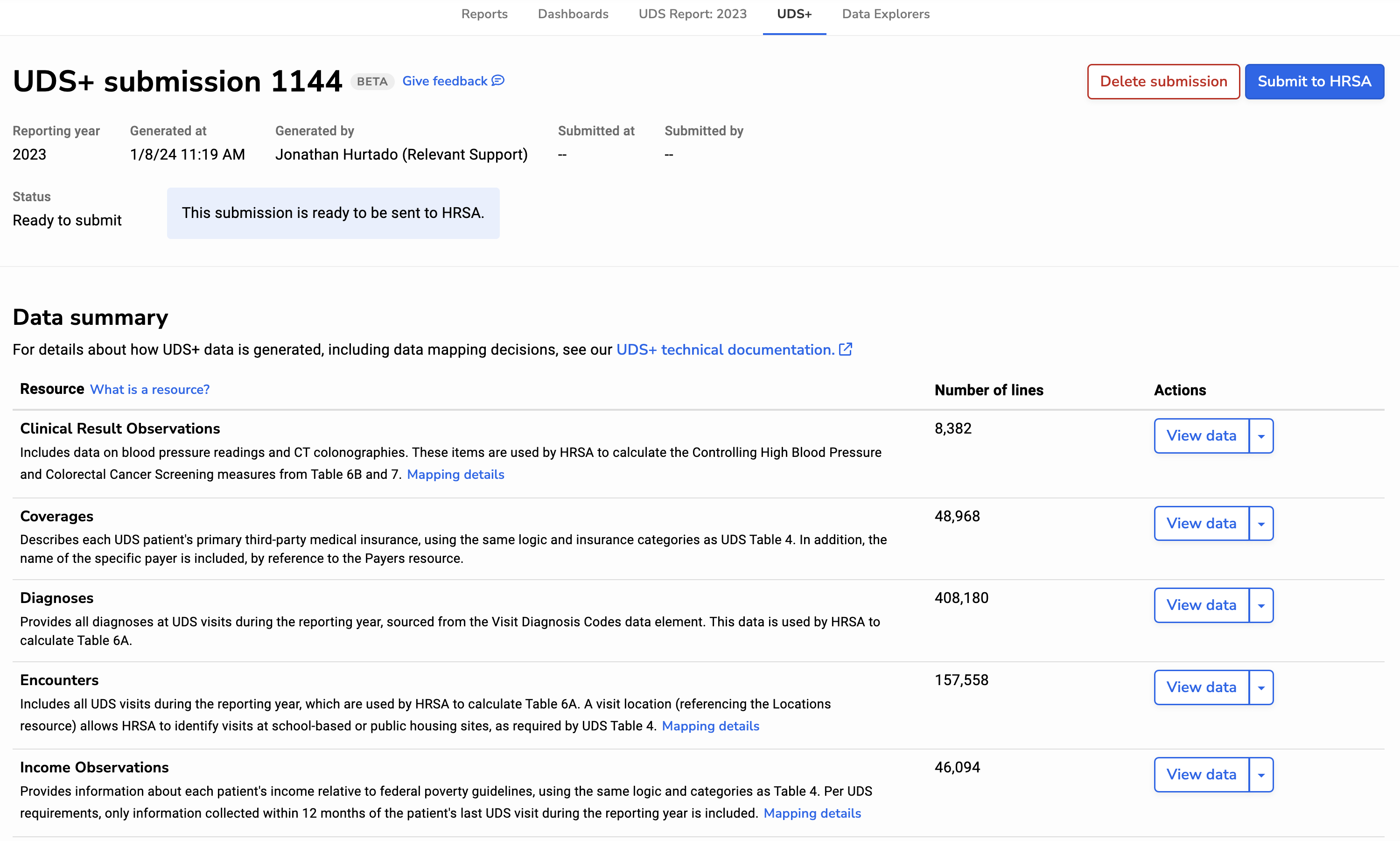Open Encounters View data dropdown arrow
Viewport: 1400px width, 841px height.
coord(1261,687)
